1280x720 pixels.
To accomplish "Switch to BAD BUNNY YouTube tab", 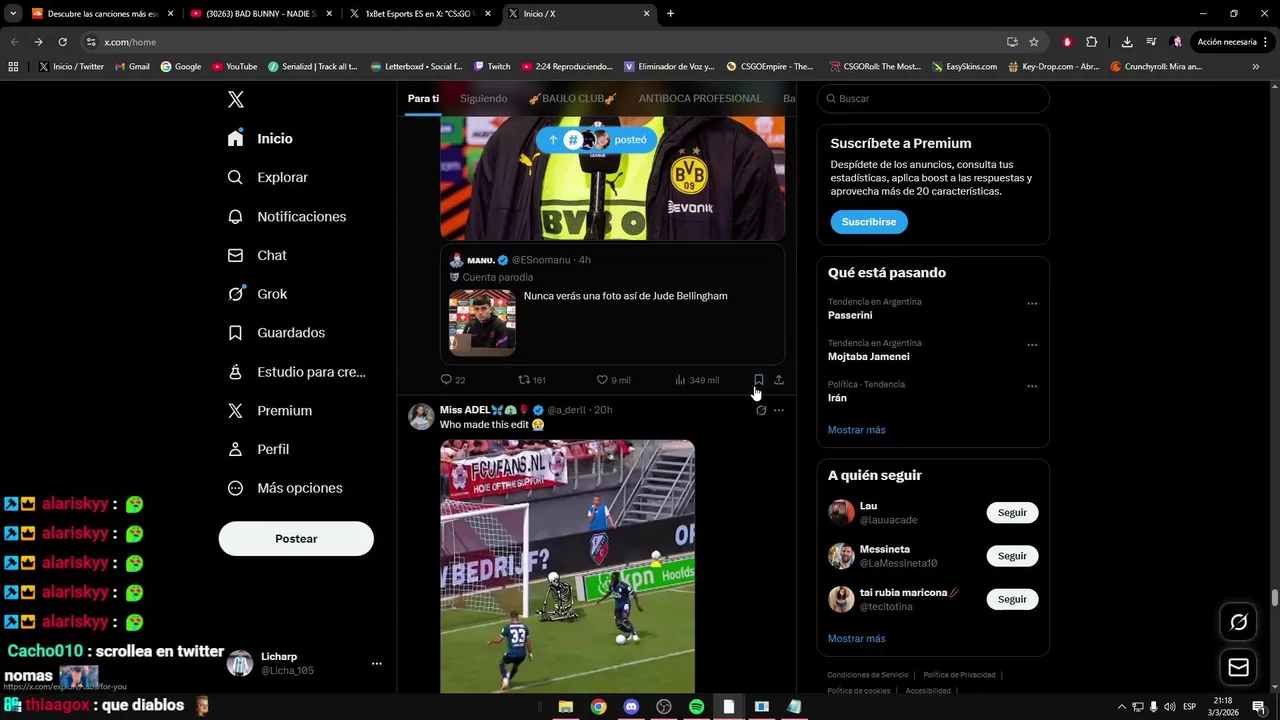I will tap(260, 14).
